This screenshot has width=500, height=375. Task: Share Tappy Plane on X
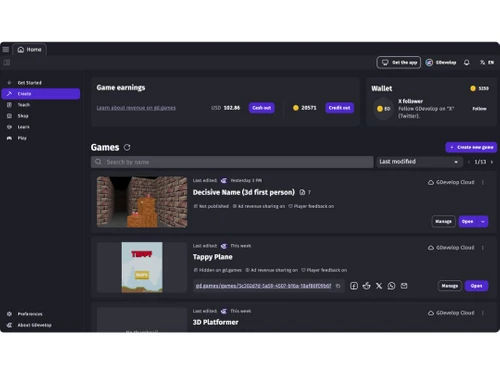tap(379, 286)
